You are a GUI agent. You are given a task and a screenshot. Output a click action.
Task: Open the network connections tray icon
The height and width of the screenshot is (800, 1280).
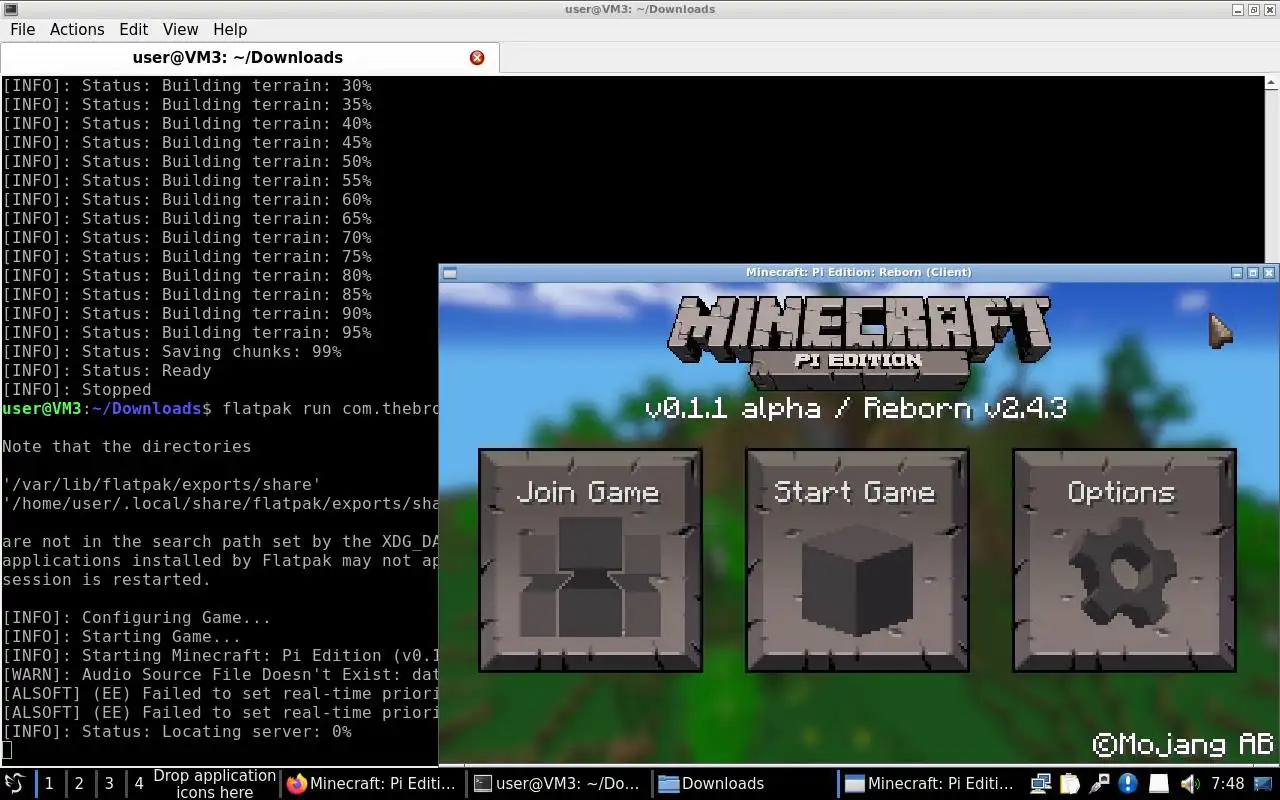tap(1041, 783)
